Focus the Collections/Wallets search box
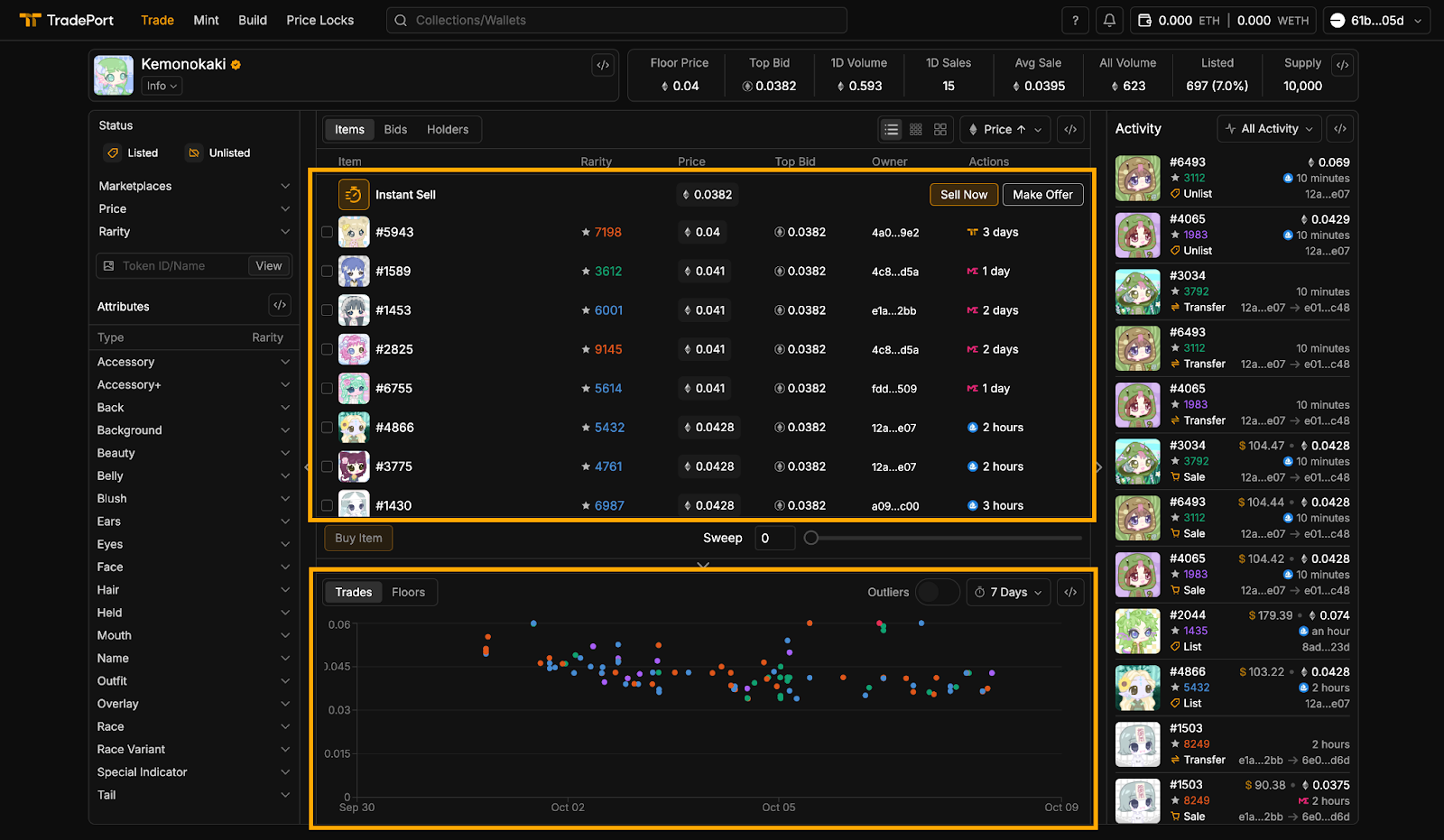The width and height of the screenshot is (1444, 840). tap(616, 20)
